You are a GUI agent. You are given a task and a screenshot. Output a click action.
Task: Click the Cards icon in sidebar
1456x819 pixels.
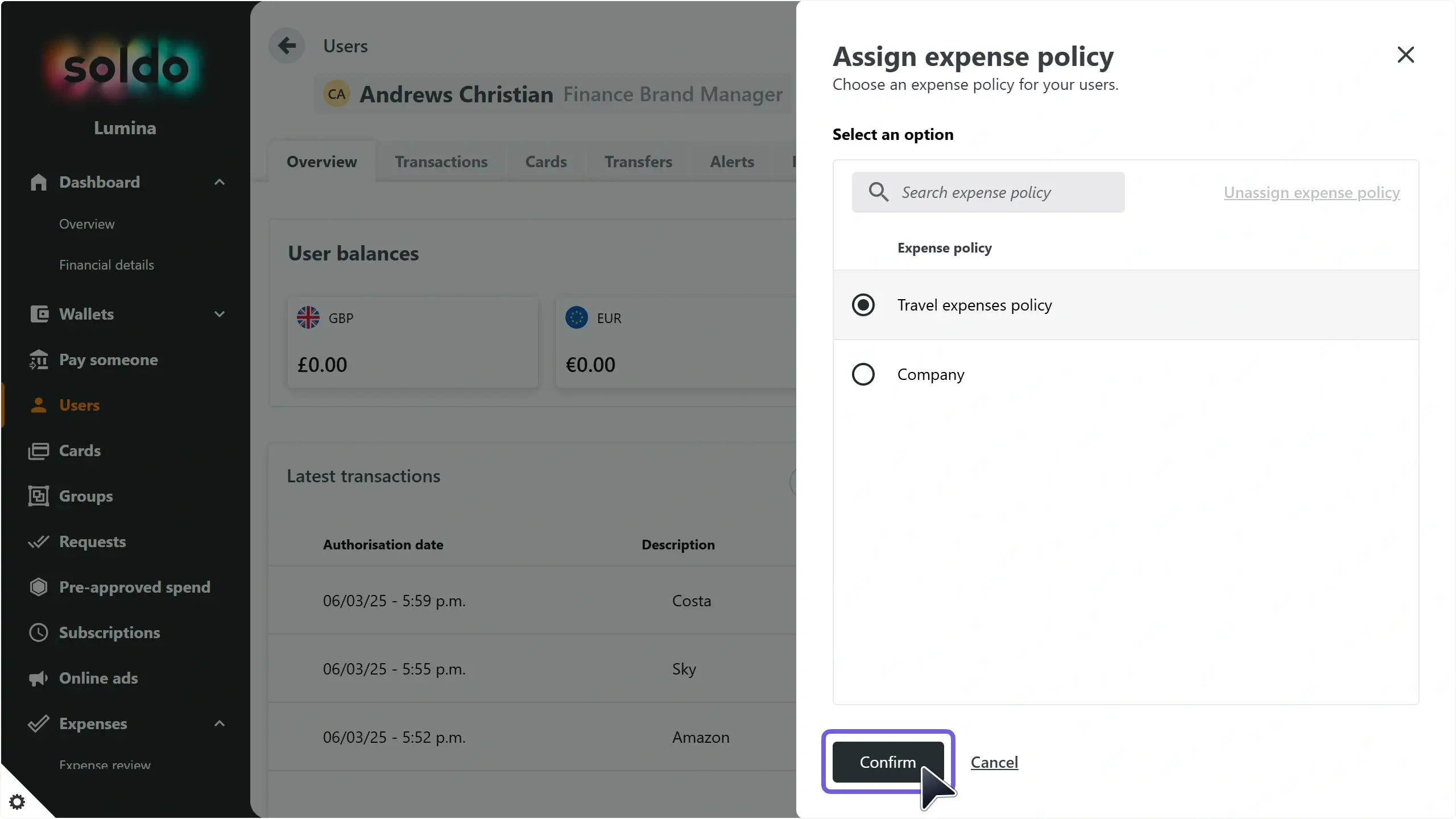pos(39,450)
